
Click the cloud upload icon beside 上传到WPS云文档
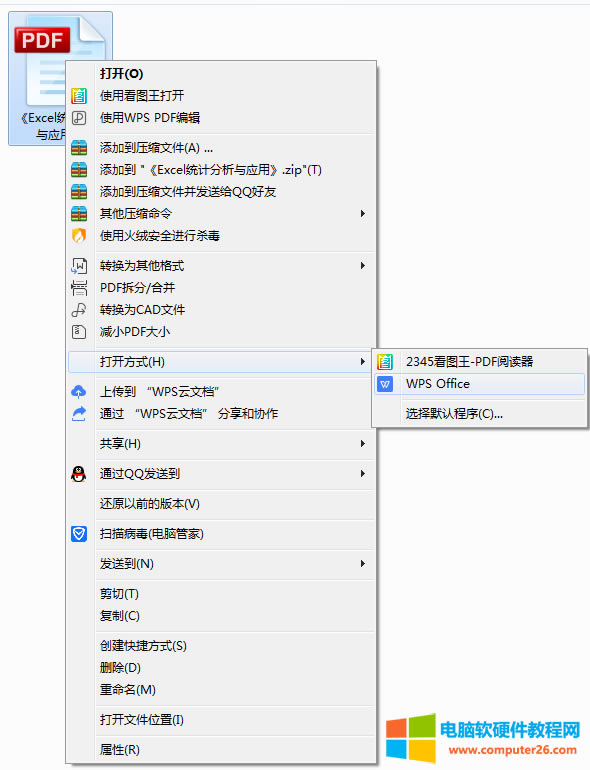79,392
